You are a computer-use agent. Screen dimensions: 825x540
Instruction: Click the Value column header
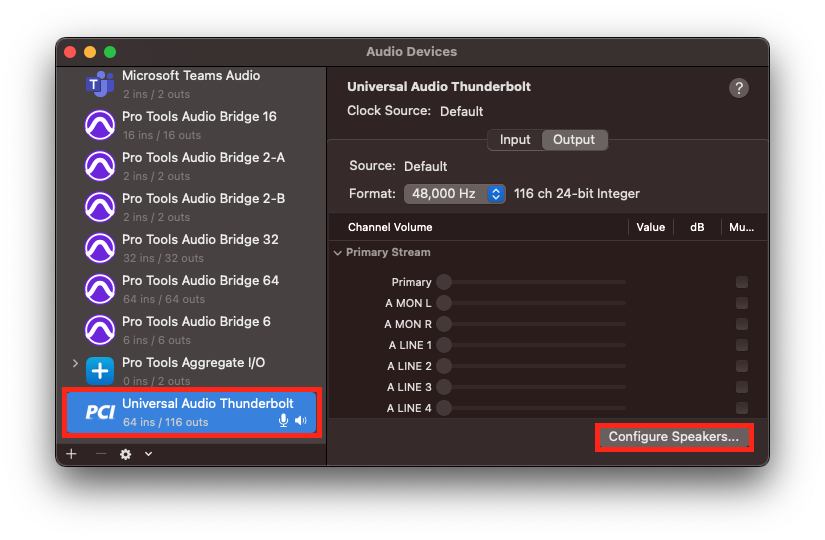point(650,227)
